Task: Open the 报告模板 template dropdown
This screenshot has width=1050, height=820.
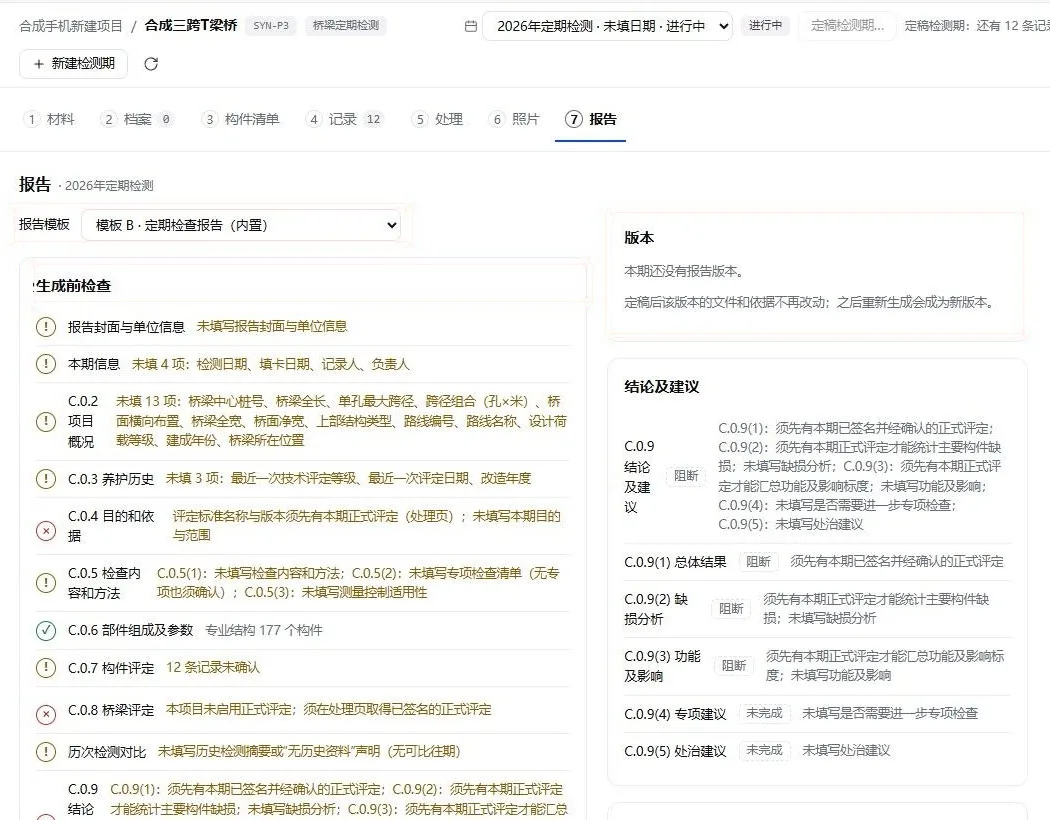Action: click(x=241, y=225)
